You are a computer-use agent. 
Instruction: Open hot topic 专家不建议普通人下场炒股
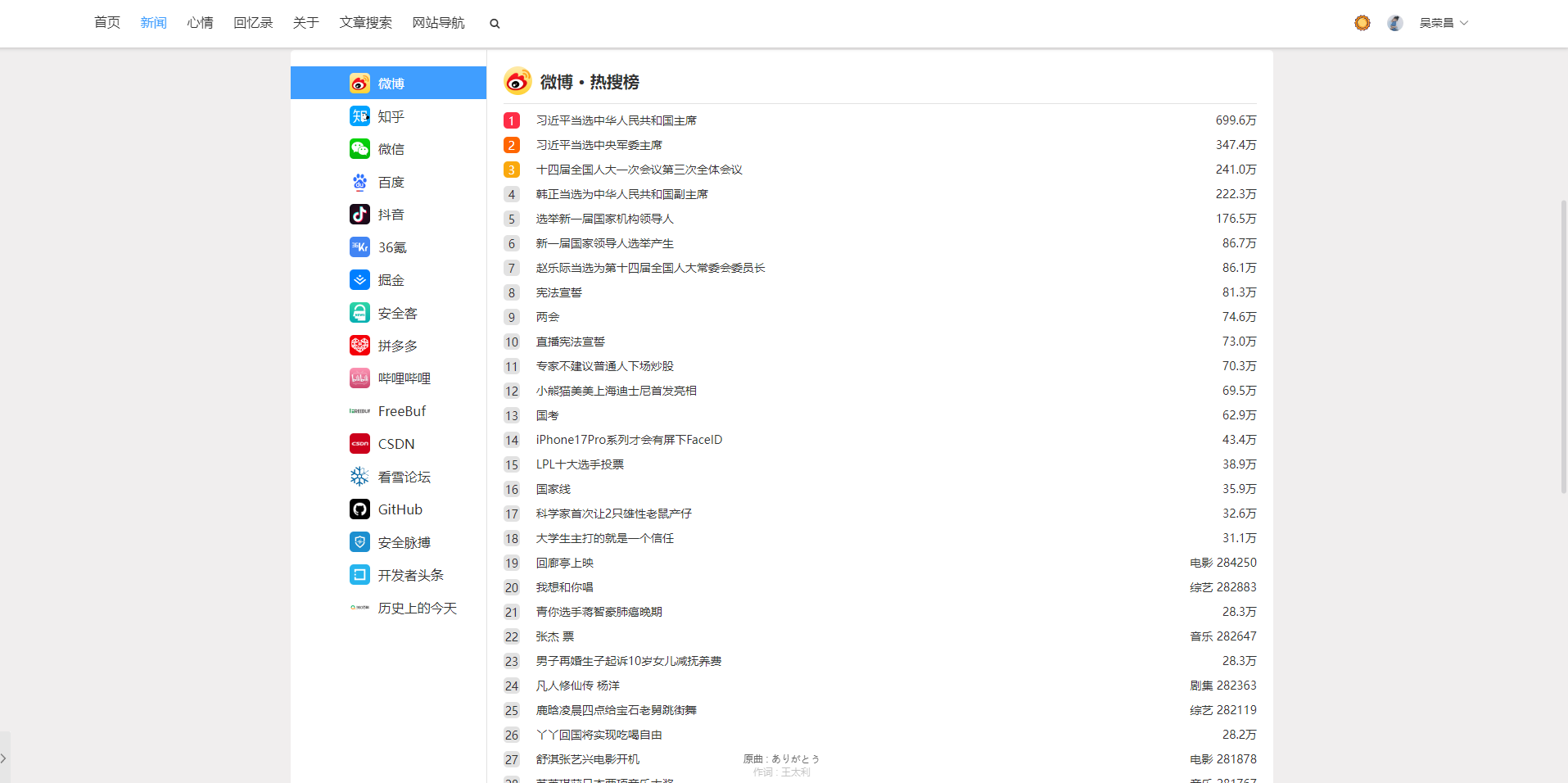click(605, 366)
